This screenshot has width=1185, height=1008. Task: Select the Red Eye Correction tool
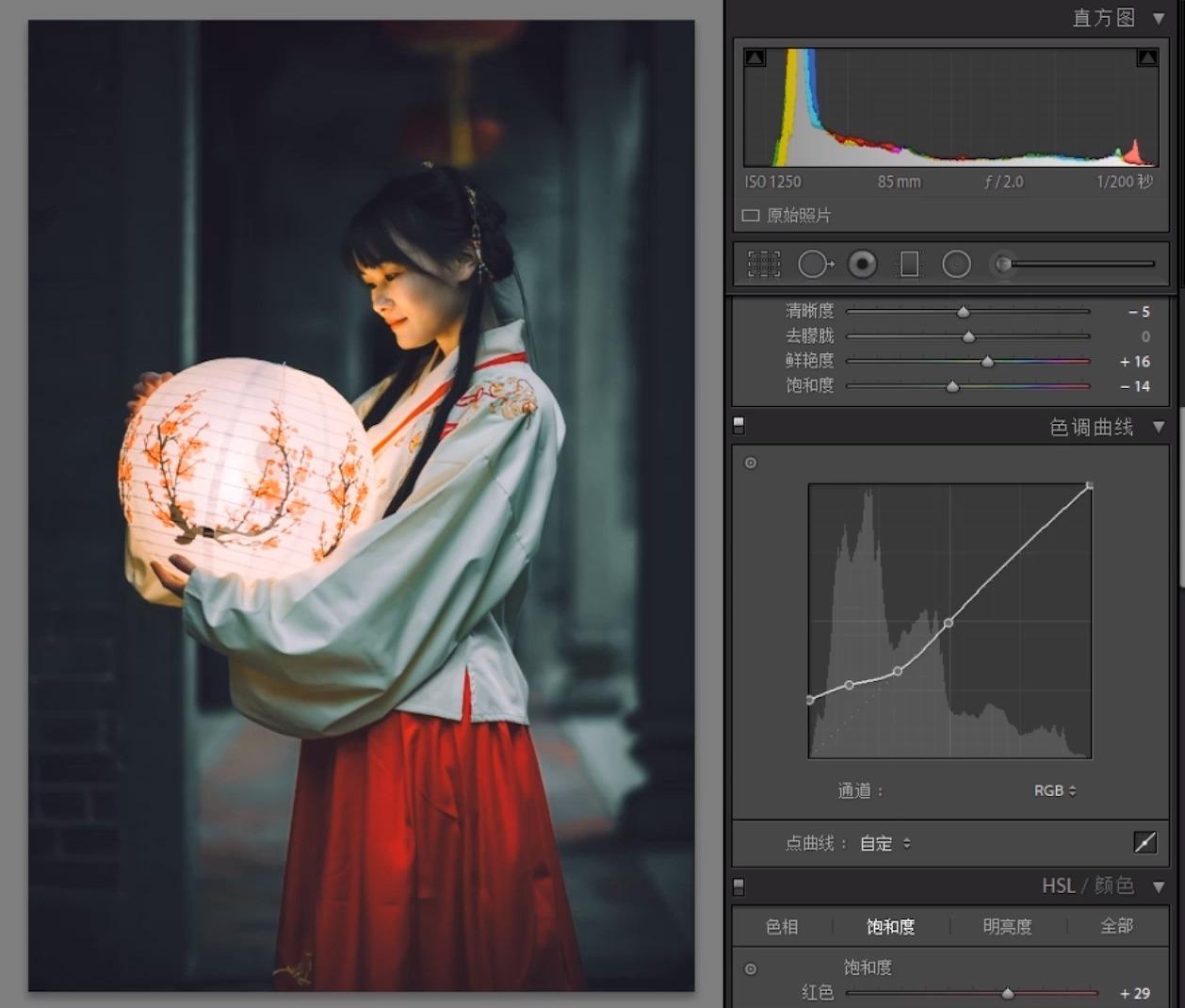tap(862, 264)
